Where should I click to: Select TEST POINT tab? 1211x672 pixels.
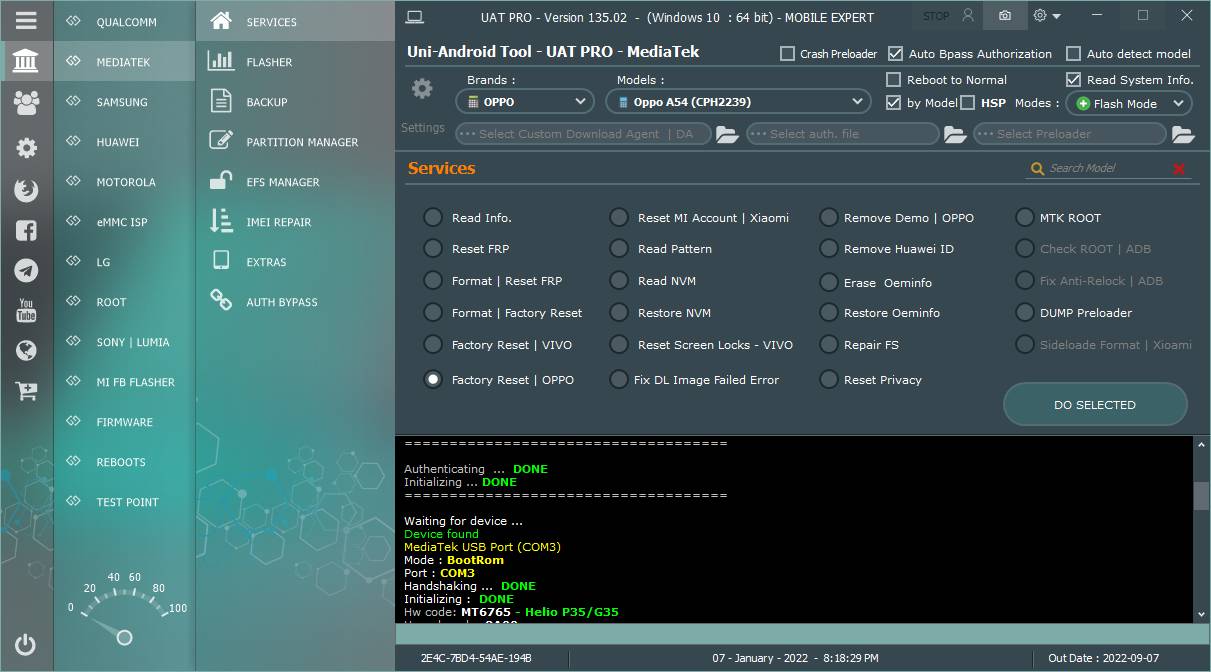click(x=124, y=502)
